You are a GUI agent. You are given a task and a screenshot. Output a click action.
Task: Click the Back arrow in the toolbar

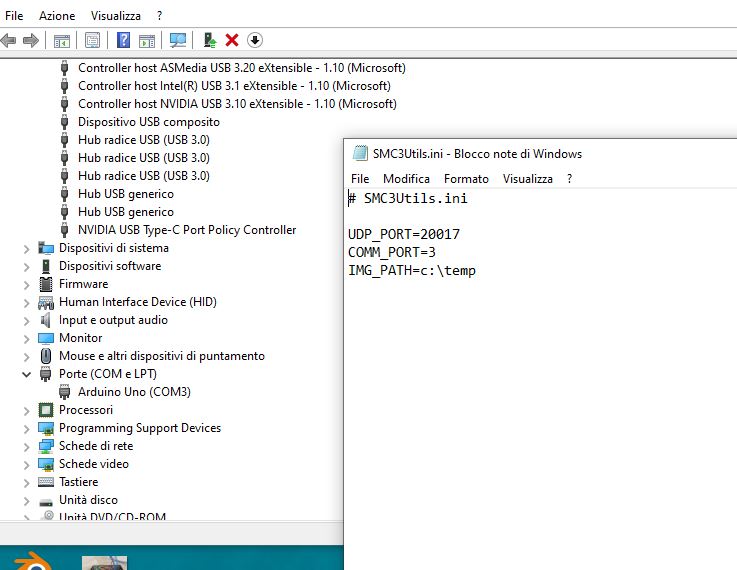tap(9, 40)
